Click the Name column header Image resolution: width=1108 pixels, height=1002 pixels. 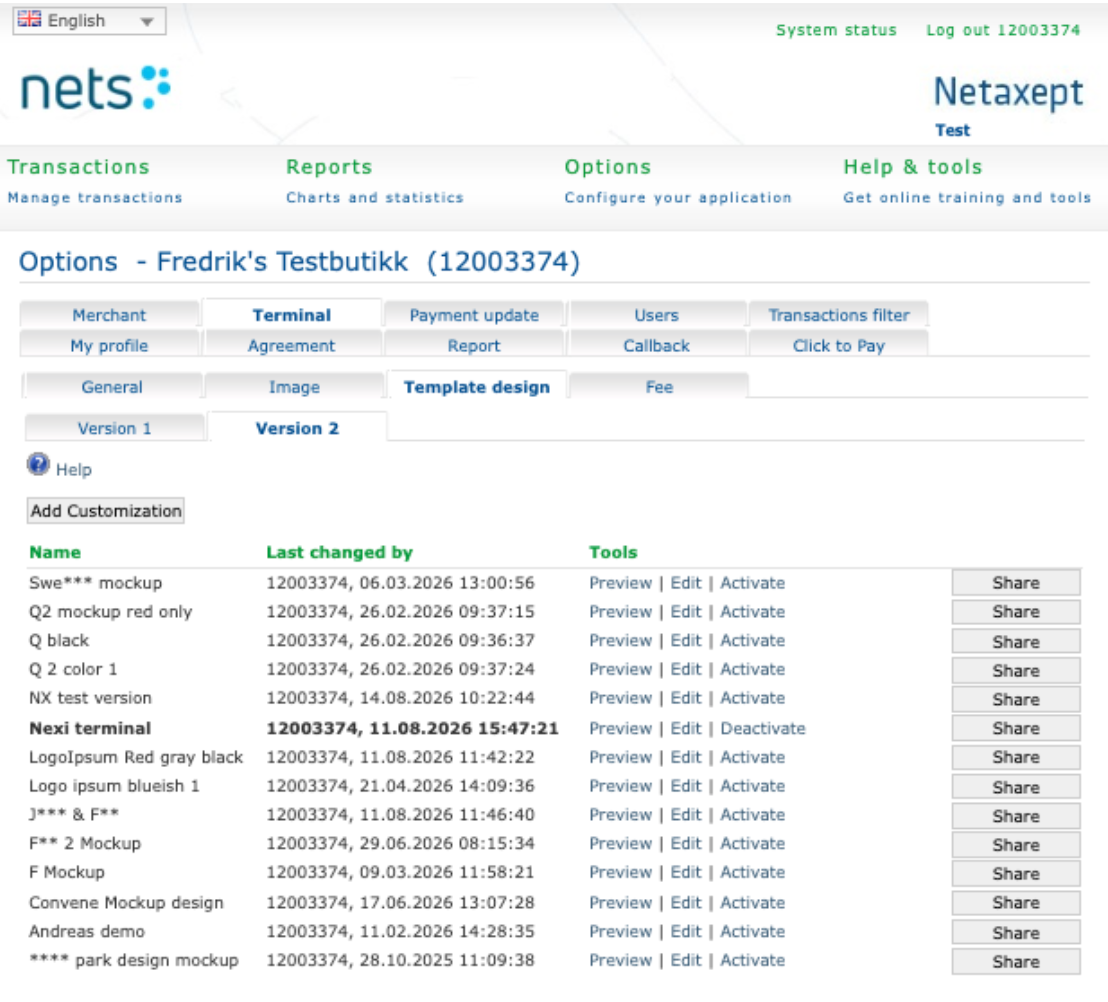[x=55, y=553]
